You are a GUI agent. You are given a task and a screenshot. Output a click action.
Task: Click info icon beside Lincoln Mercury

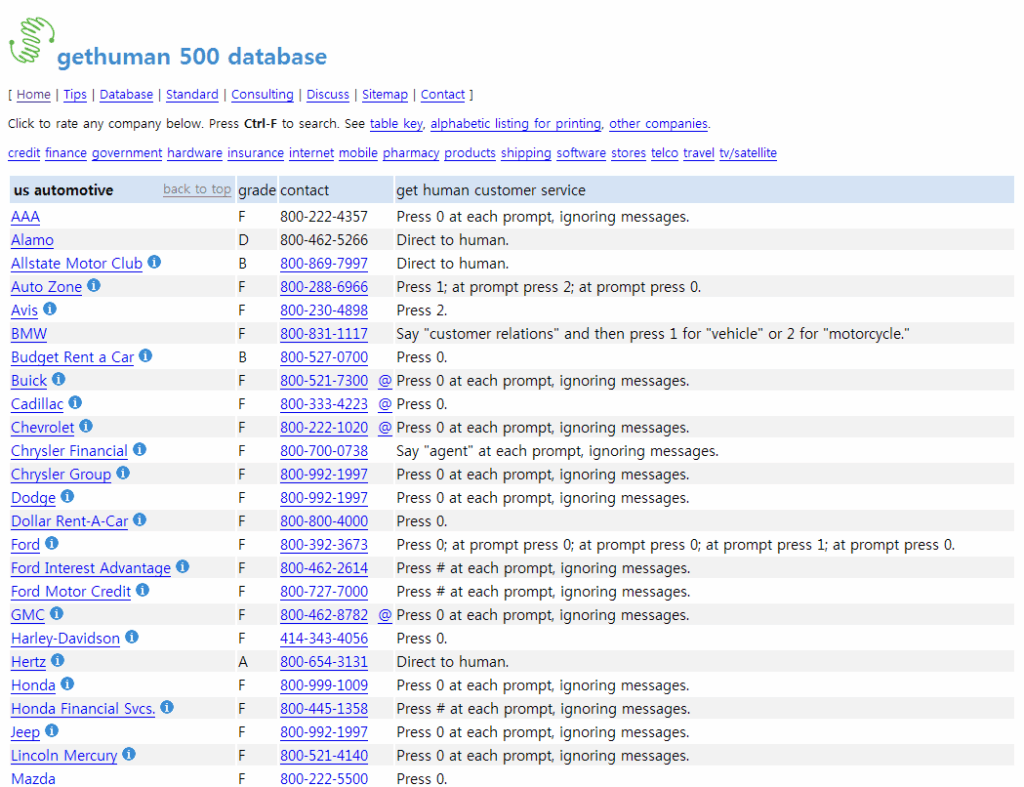[129, 755]
